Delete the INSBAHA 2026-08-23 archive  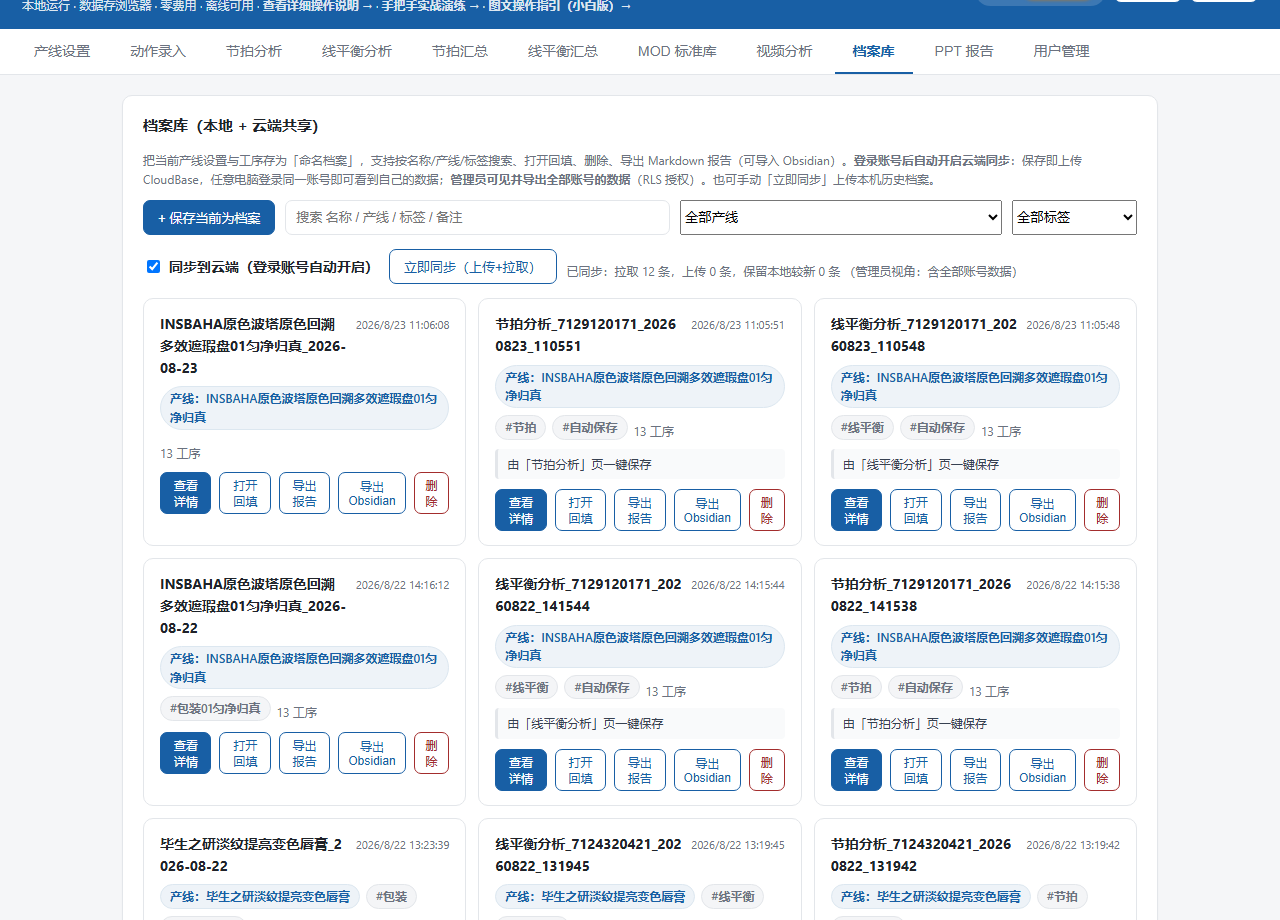431,493
